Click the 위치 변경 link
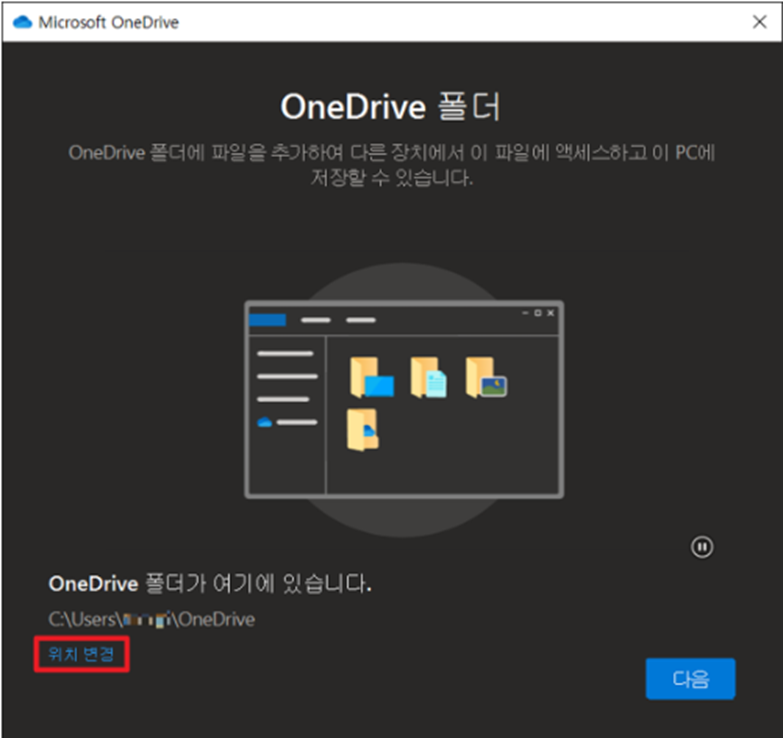This screenshot has width=783, height=738. [82, 655]
